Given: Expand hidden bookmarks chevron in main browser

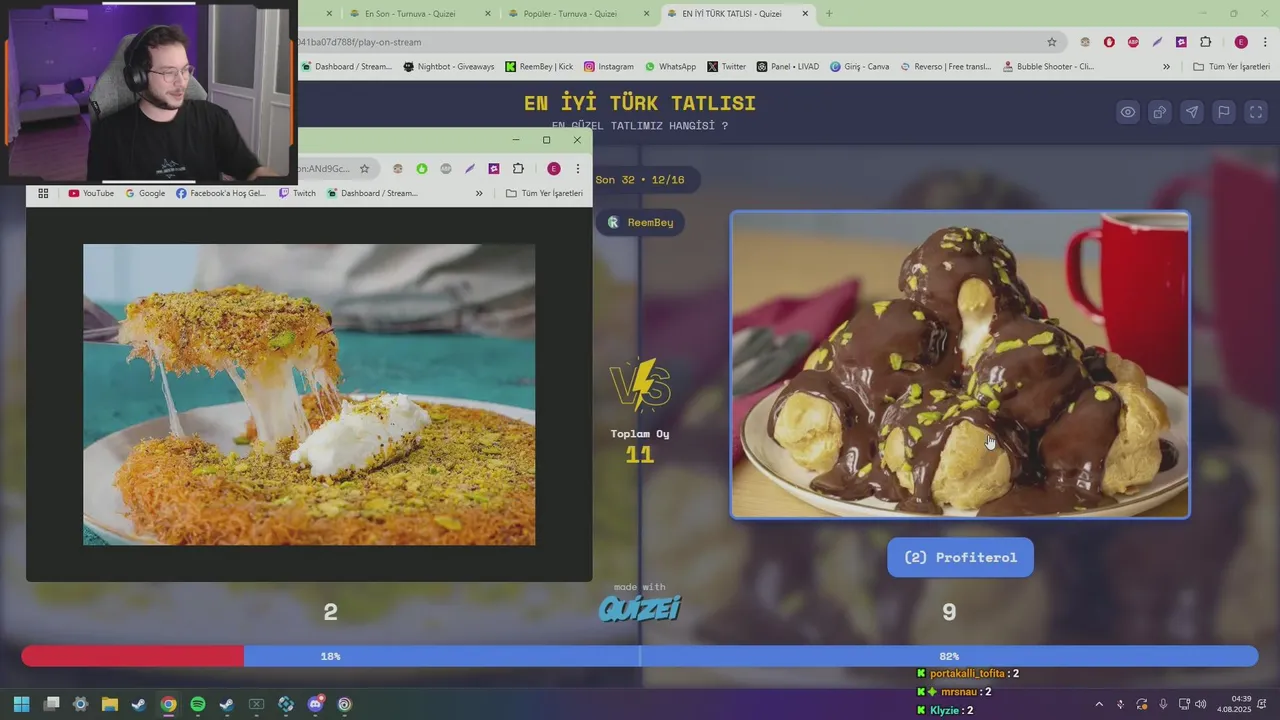Looking at the screenshot, I should [1166, 67].
